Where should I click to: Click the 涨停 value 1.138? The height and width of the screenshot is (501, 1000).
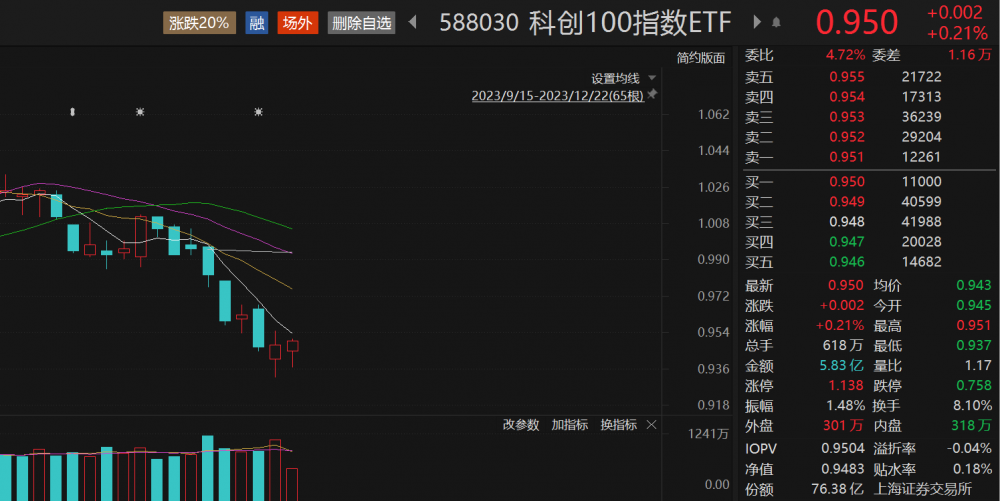[x=846, y=386]
